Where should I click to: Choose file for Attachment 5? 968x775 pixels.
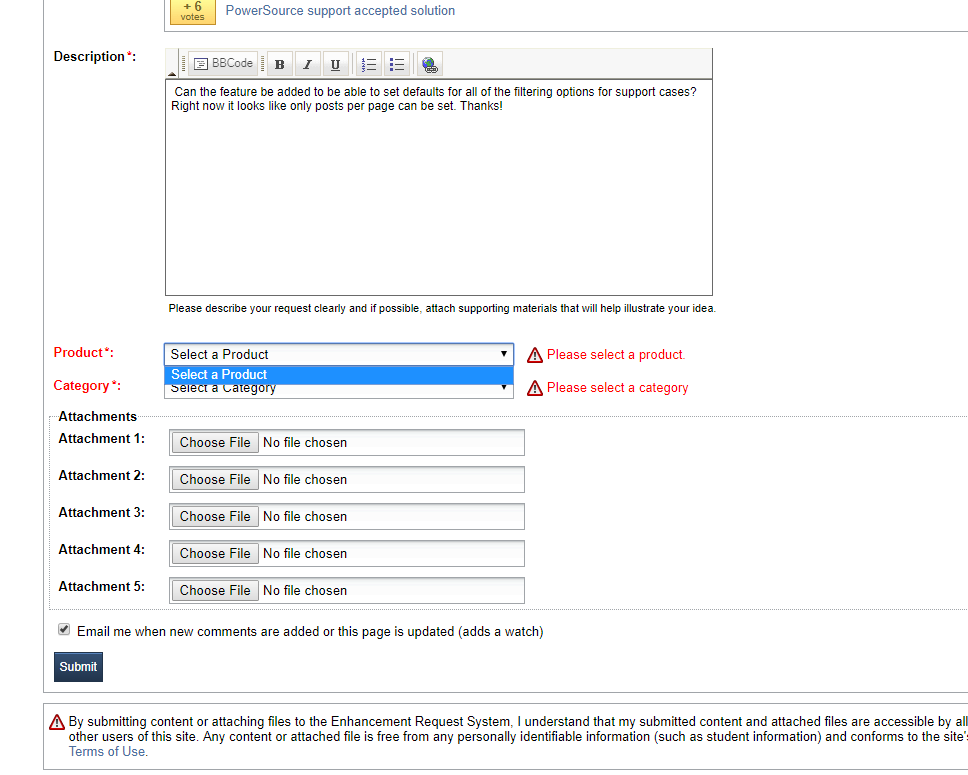click(x=215, y=591)
